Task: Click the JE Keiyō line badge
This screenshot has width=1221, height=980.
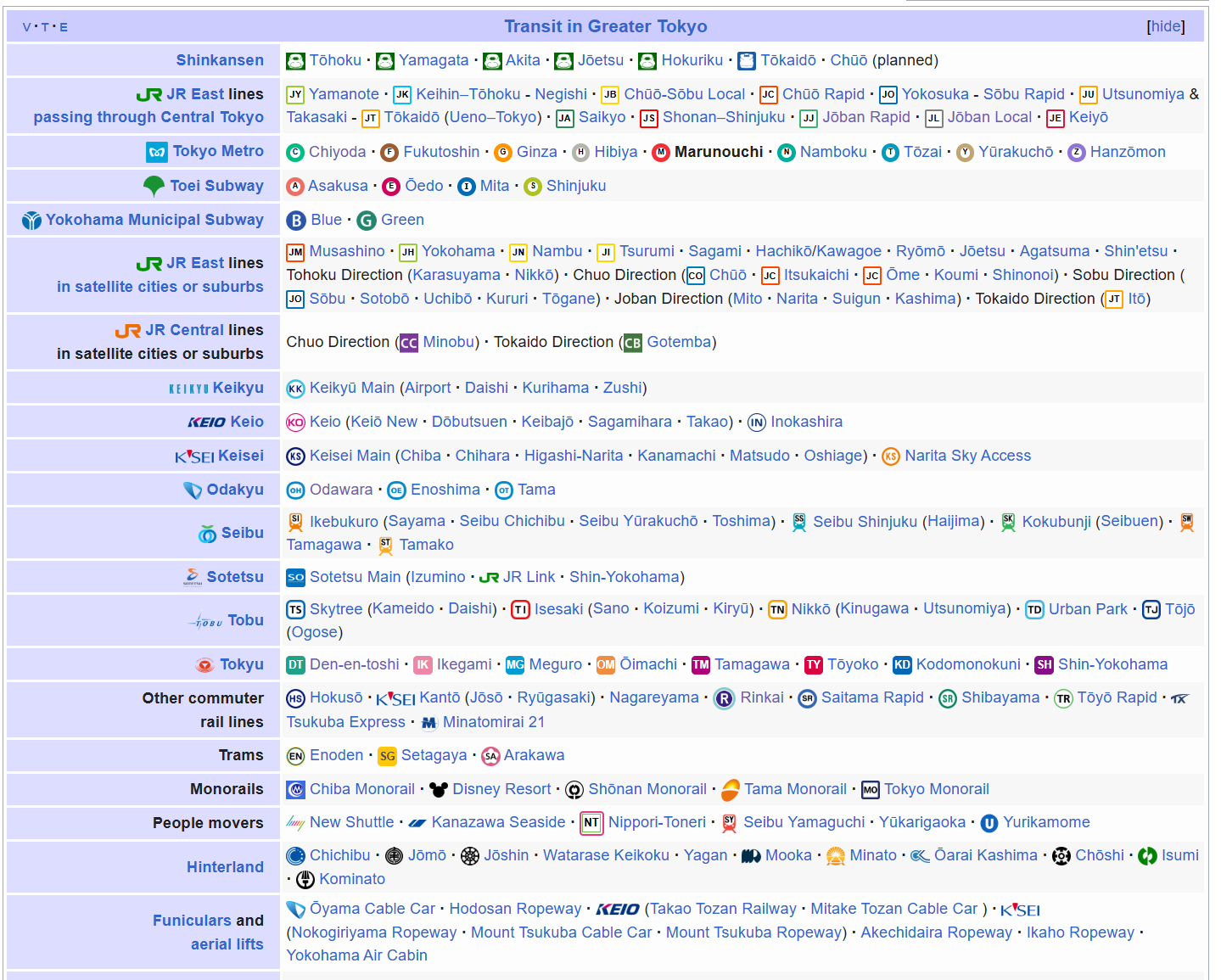Action: 1056,119
